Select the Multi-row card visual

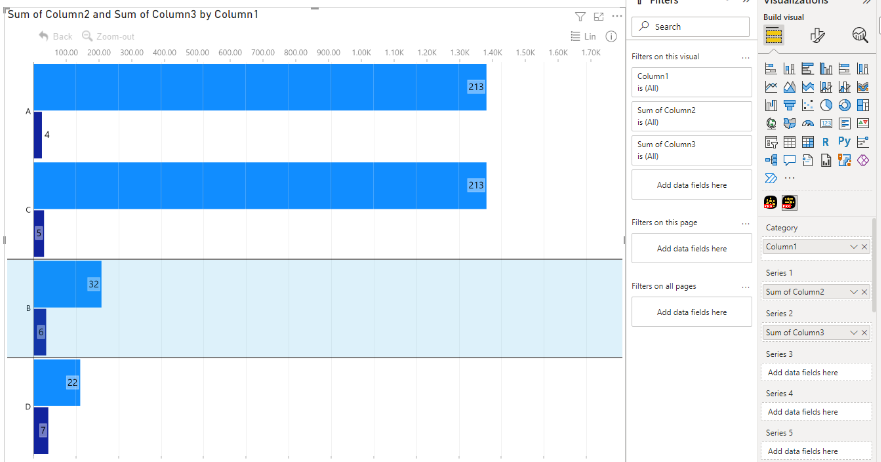click(x=844, y=124)
